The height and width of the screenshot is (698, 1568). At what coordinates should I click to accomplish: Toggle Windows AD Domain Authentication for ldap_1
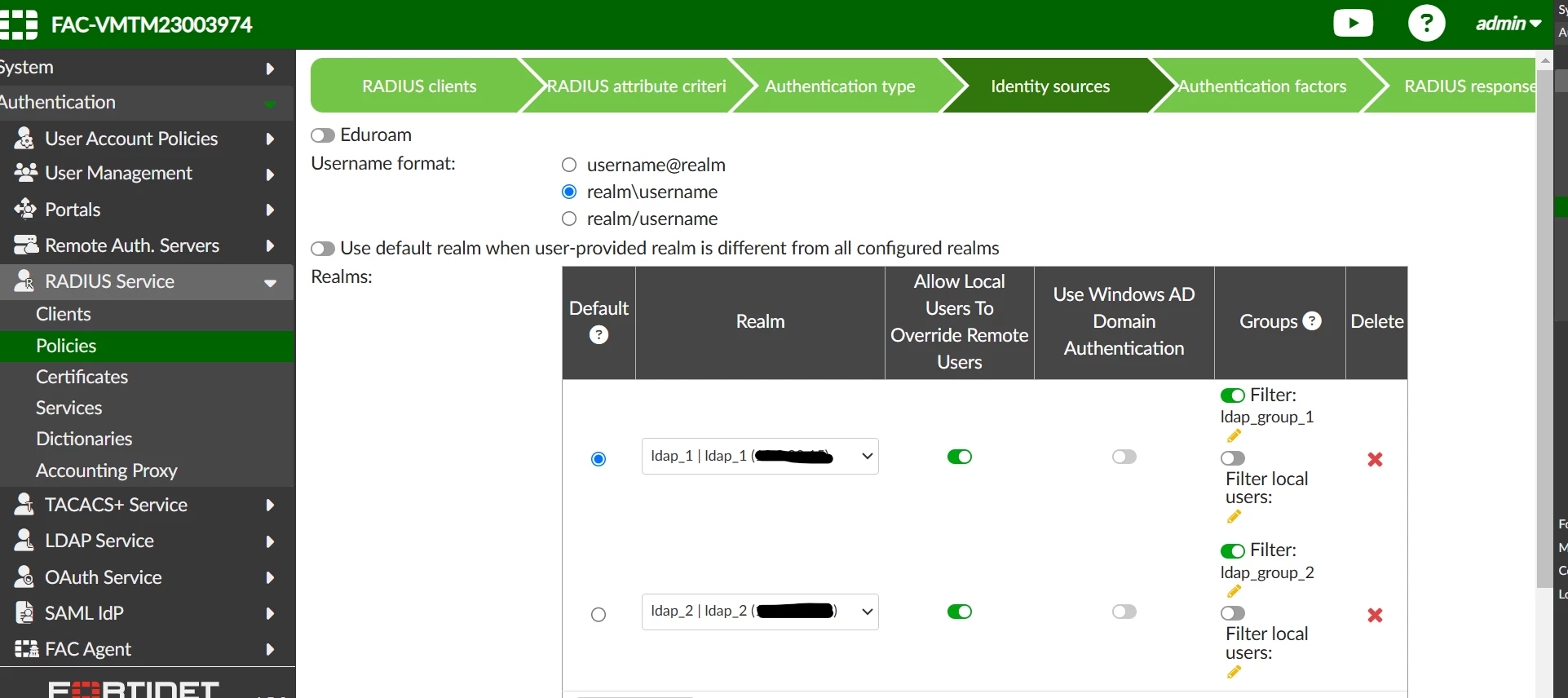[x=1124, y=457]
